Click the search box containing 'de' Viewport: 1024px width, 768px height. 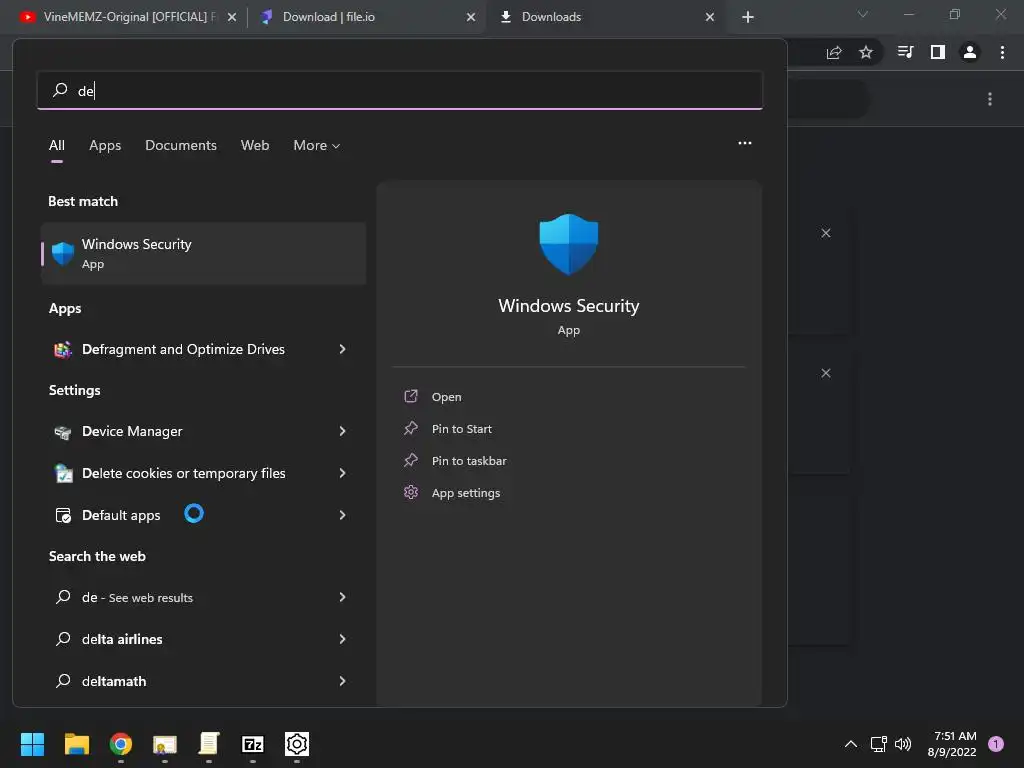(x=400, y=91)
